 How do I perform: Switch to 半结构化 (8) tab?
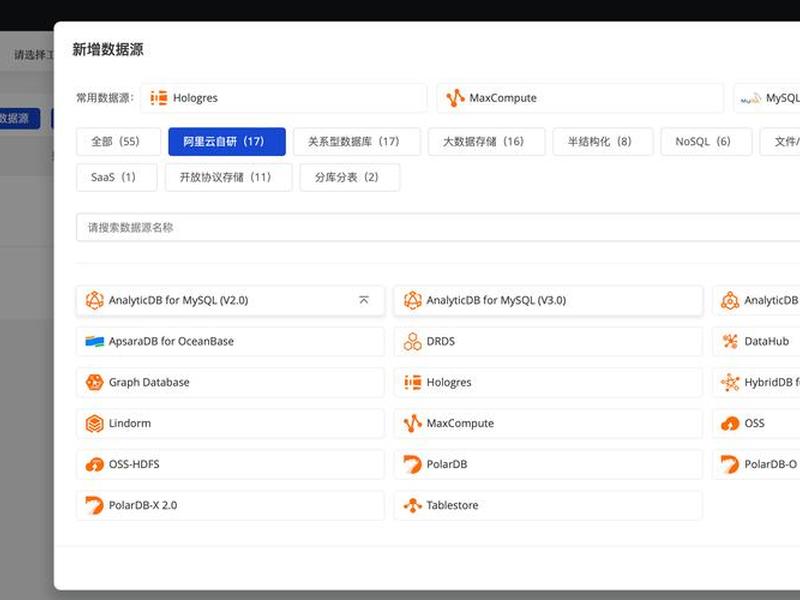[x=603, y=141]
